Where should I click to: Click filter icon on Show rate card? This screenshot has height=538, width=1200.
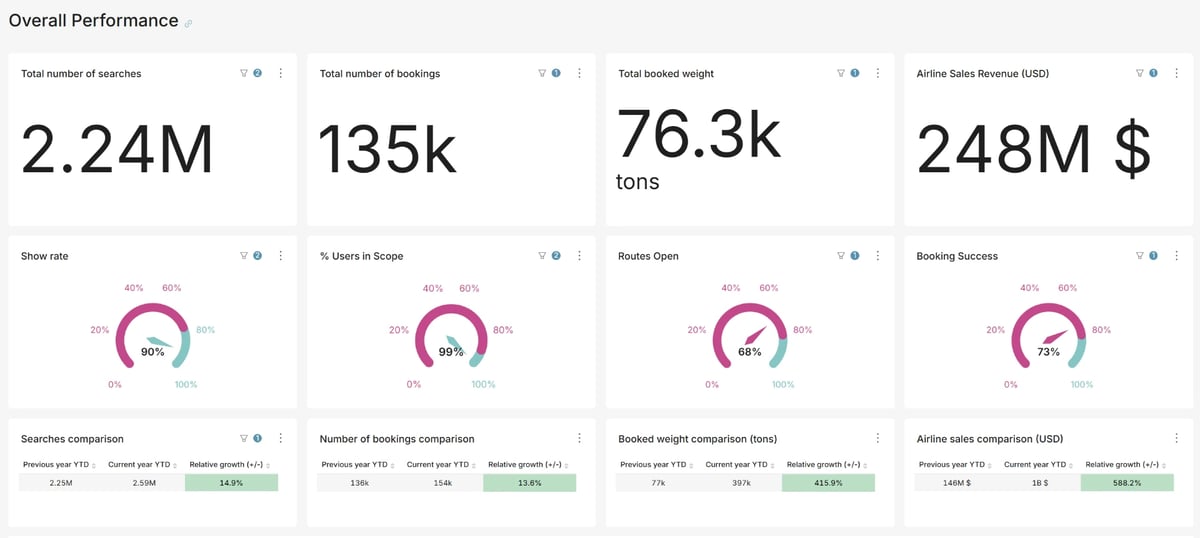(244, 256)
